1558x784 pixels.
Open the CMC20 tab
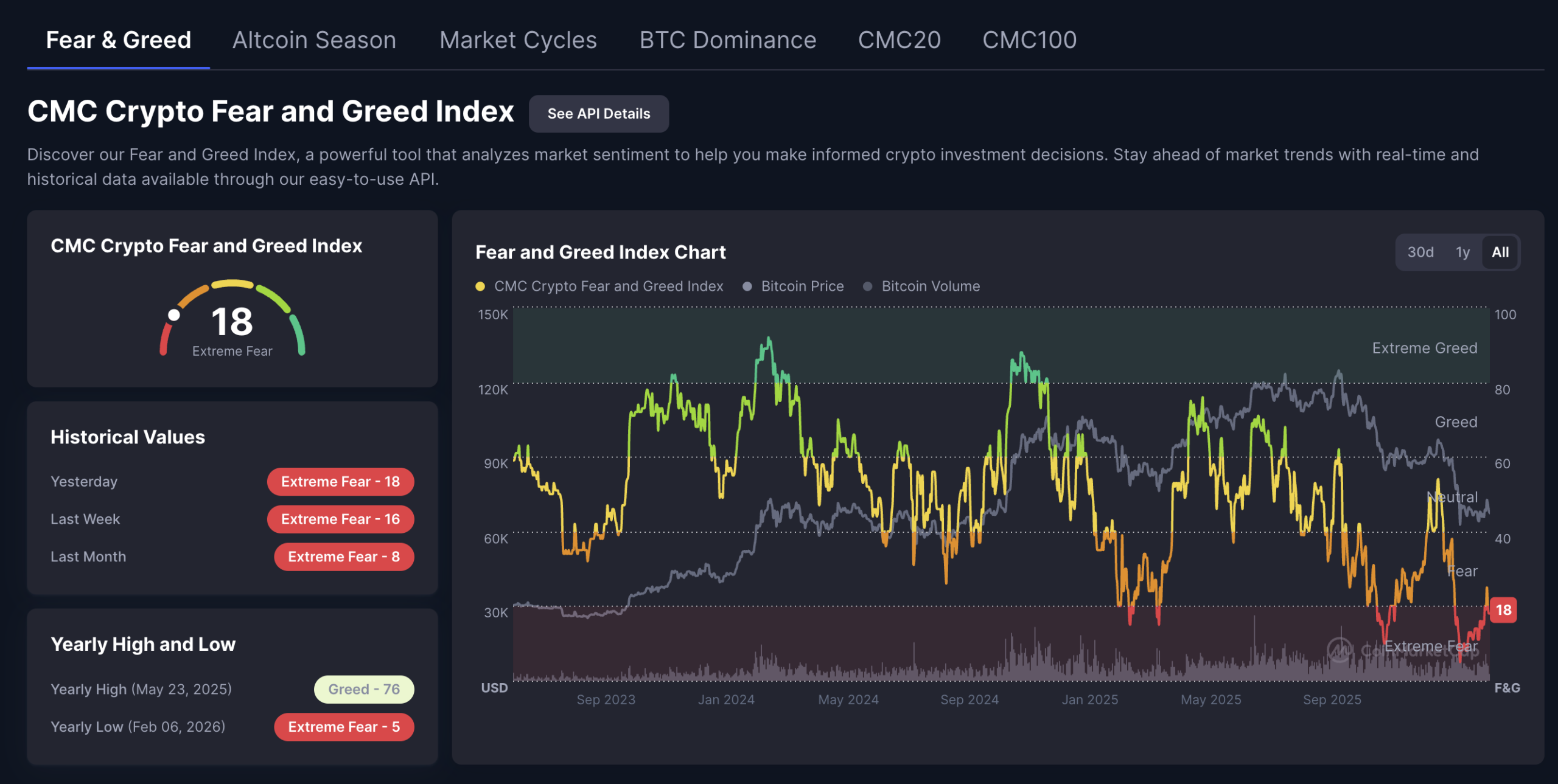pyautogui.click(x=899, y=40)
